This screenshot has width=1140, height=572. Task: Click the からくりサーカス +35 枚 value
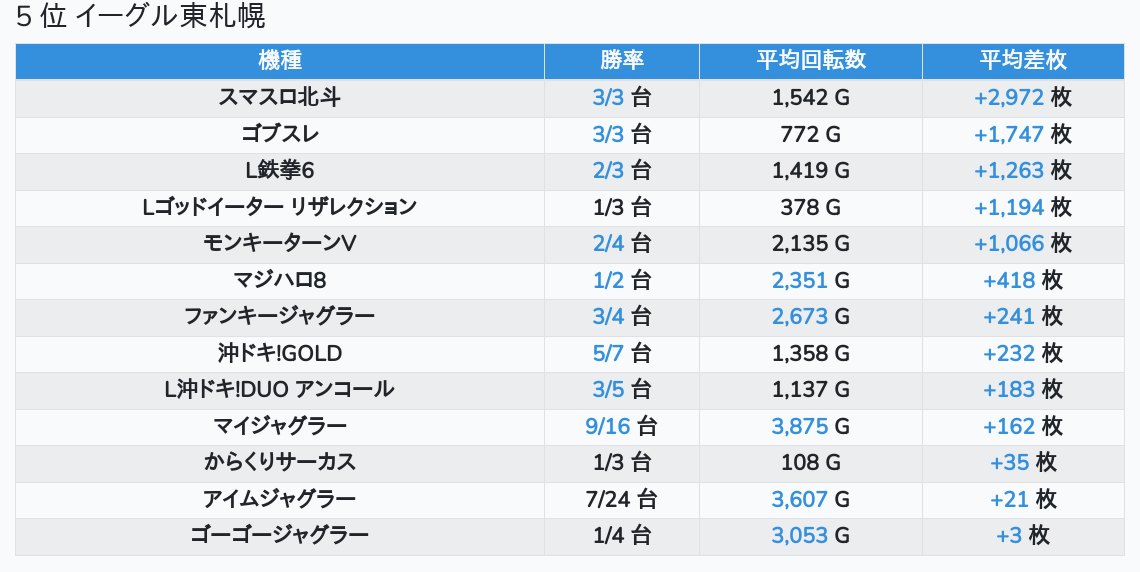[x=1009, y=462]
